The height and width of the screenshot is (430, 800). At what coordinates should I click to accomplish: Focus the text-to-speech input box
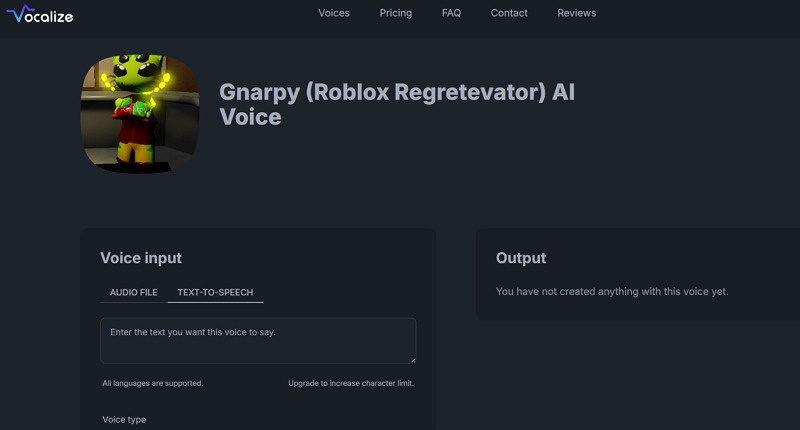[258, 341]
